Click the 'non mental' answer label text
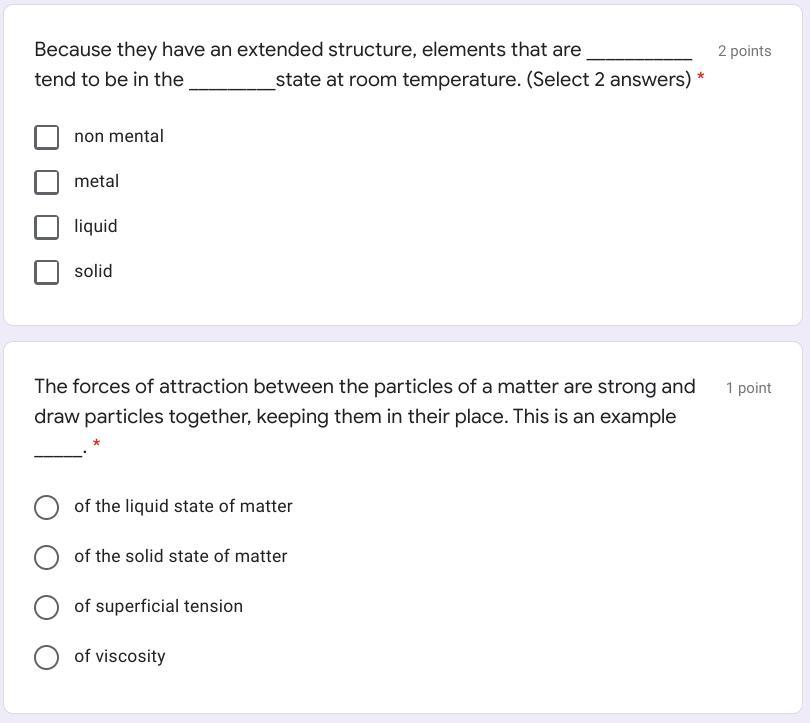The width and height of the screenshot is (810, 723). 118,136
